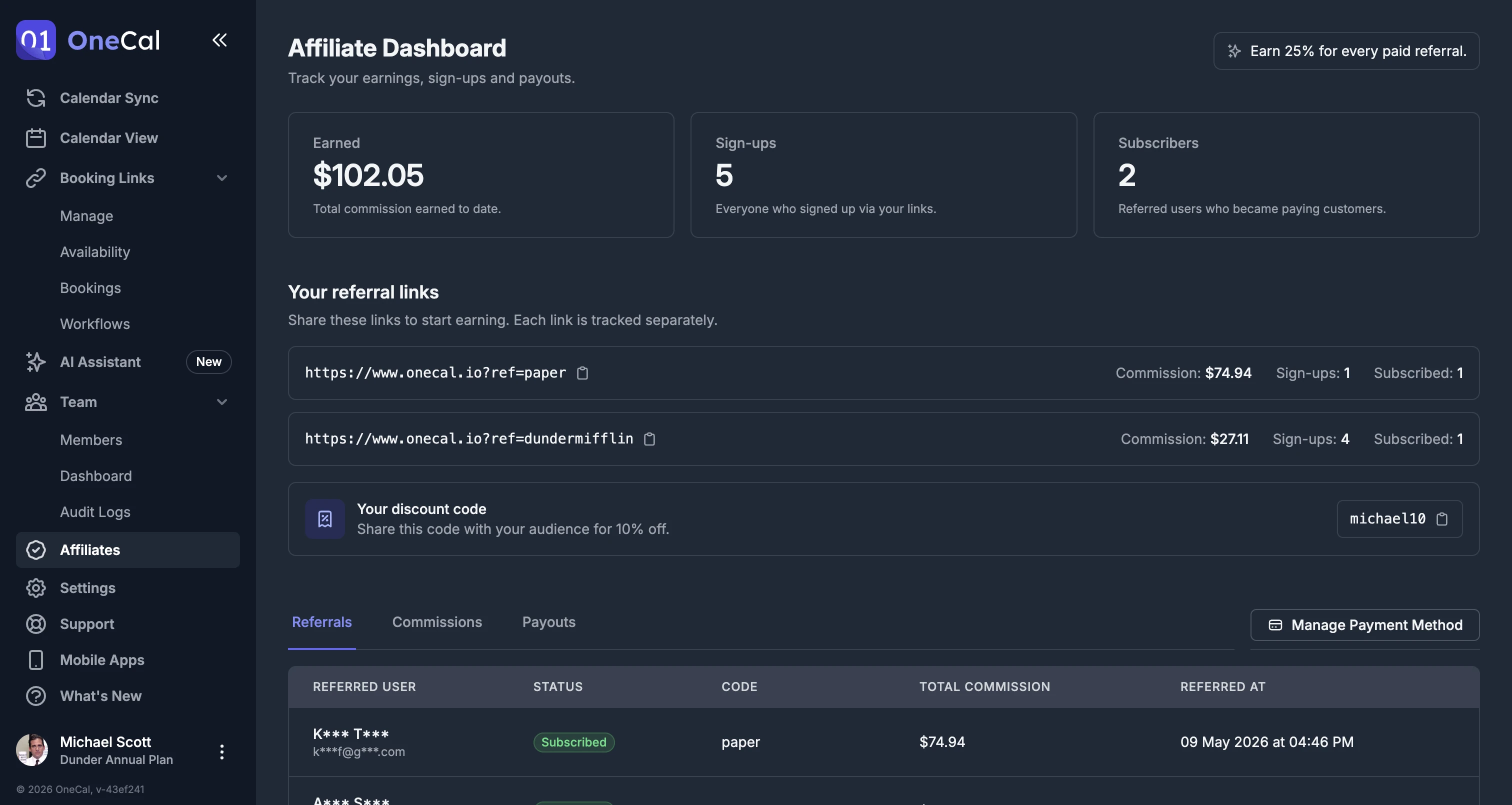
Task: Click the Calendar Sync icon
Action: (36, 98)
